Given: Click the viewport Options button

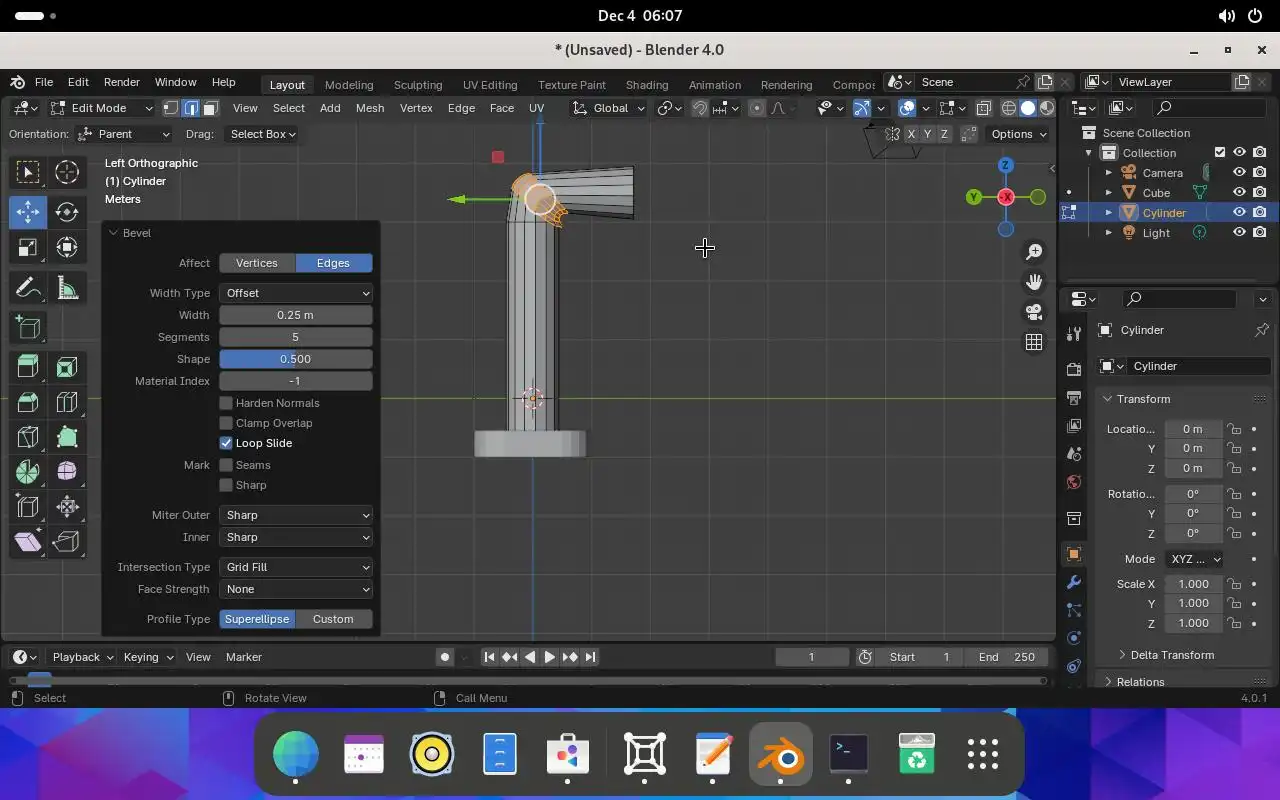Looking at the screenshot, I should (x=1019, y=134).
